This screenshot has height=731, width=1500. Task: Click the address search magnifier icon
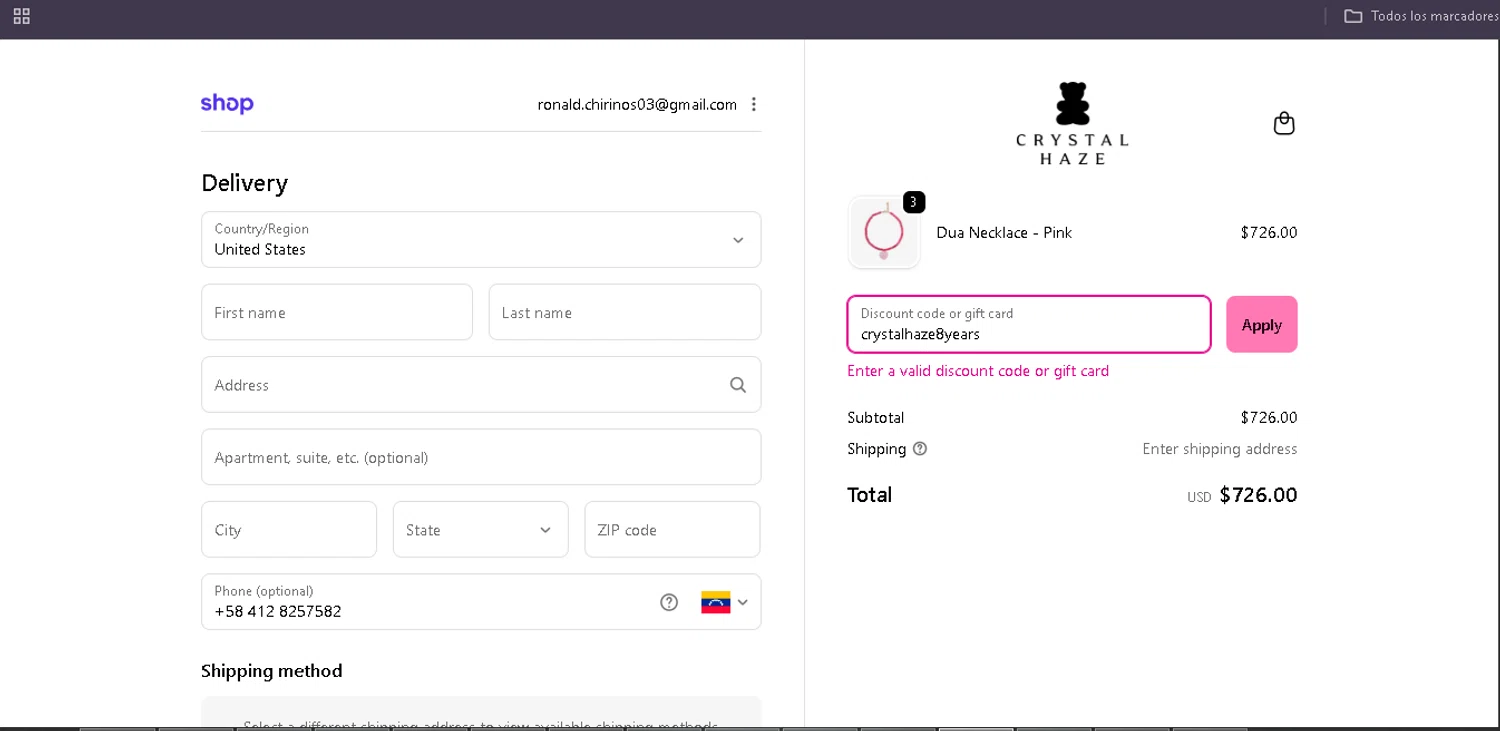[738, 385]
